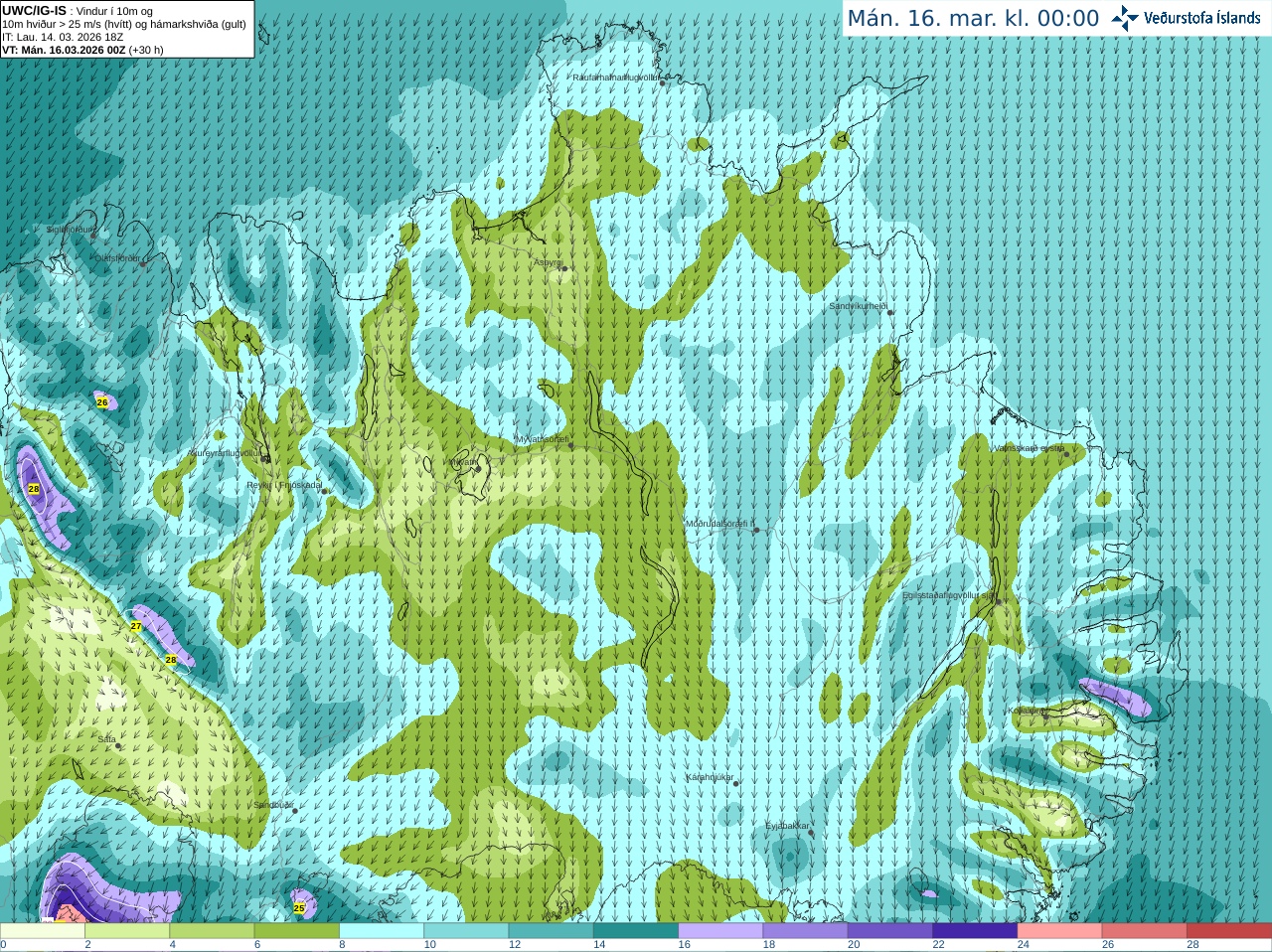Pick the 16–18 m/s lavender legend swatch

tap(720, 931)
